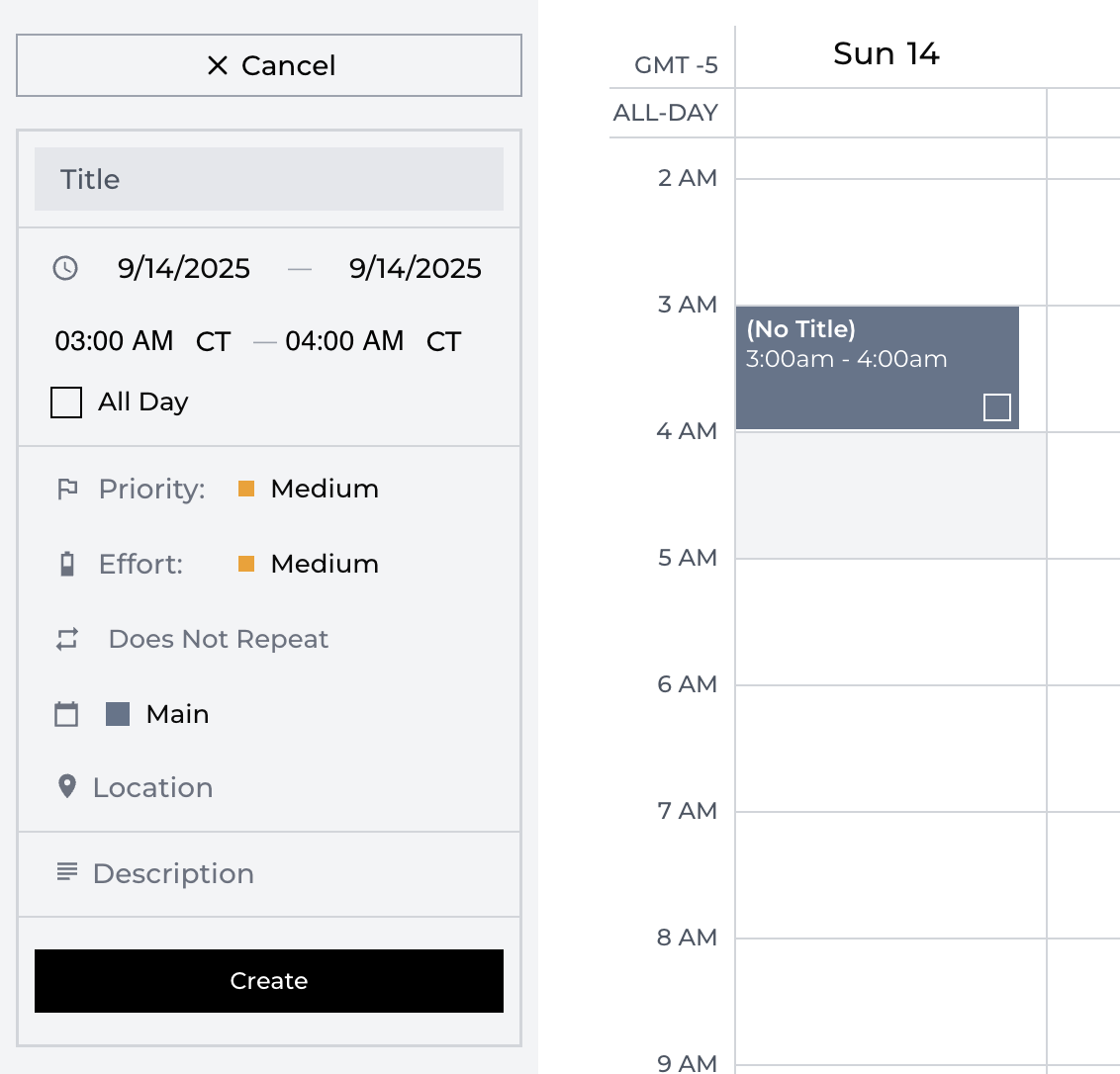Check the completion box on the event block
The image size is (1120, 1074).
point(997,407)
